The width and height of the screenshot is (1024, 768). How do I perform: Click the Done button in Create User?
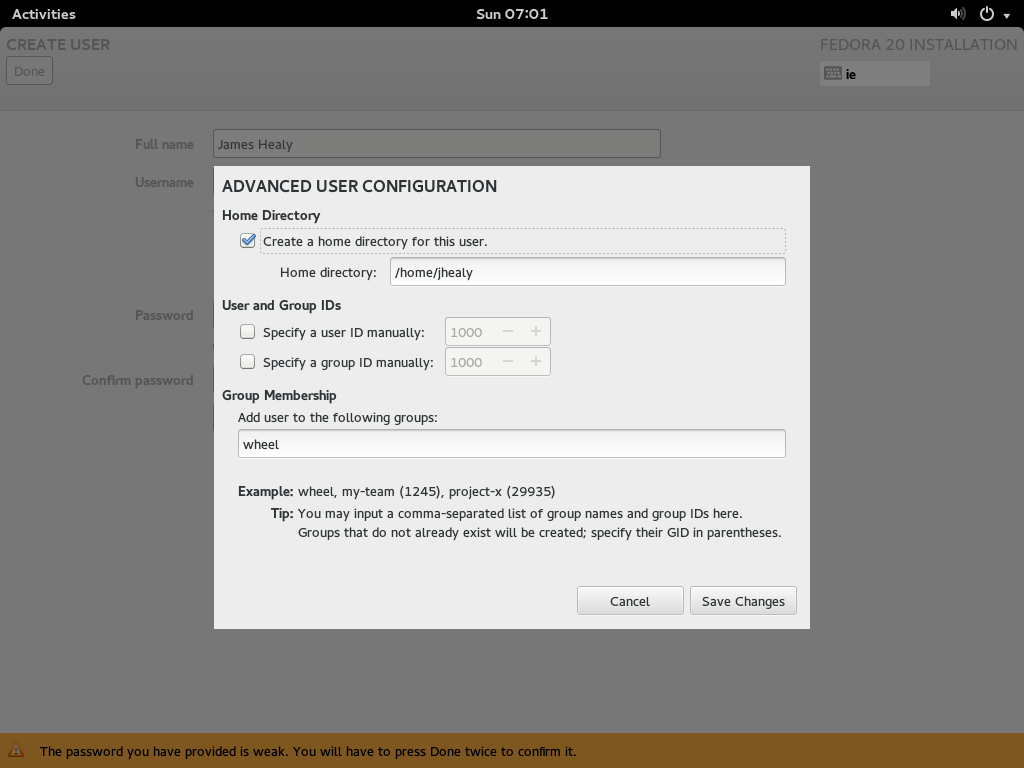[x=29, y=71]
